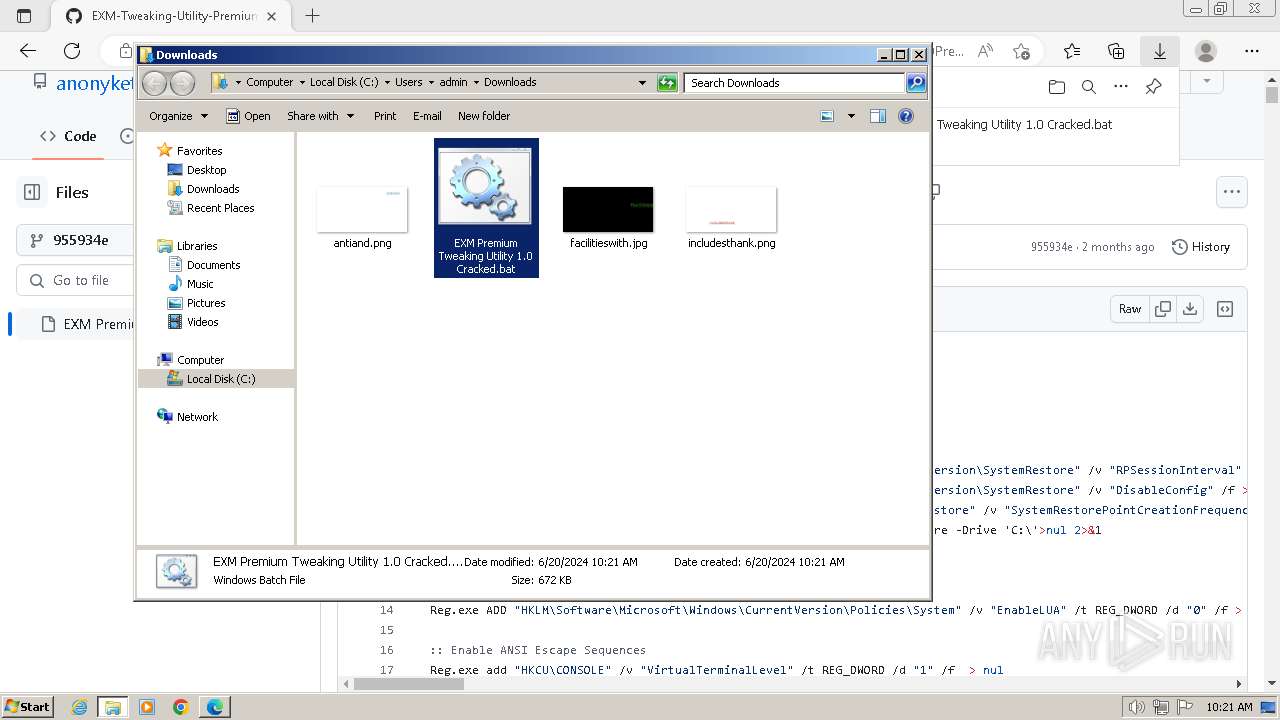Image resolution: width=1280 pixels, height=720 pixels.
Task: Toggle the Explorer preview pane icon
Action: coord(878,116)
